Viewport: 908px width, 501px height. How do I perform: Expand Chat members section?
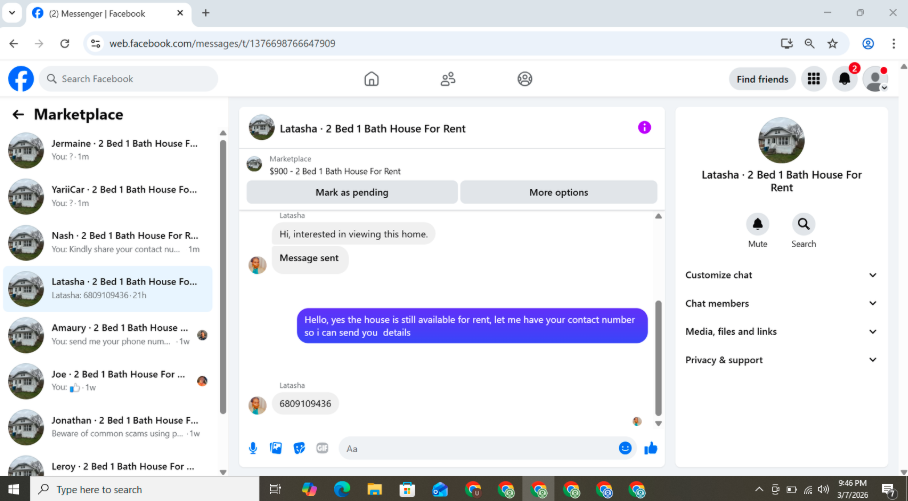pos(781,303)
